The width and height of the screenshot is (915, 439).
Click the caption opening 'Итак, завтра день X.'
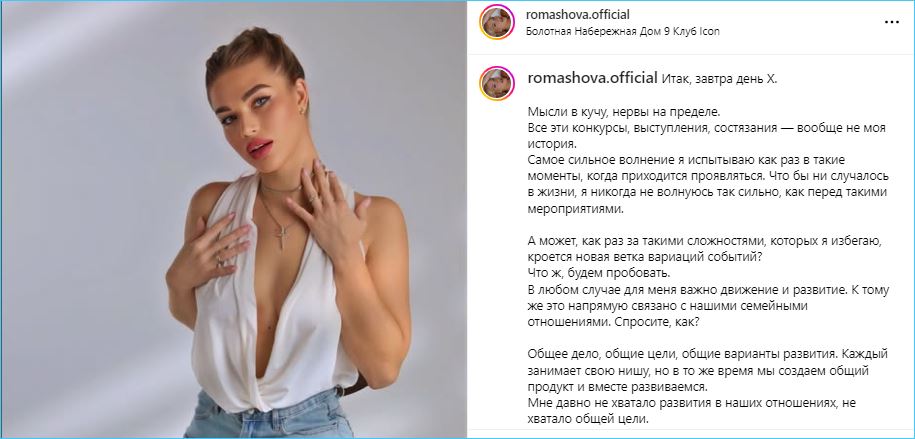point(720,79)
